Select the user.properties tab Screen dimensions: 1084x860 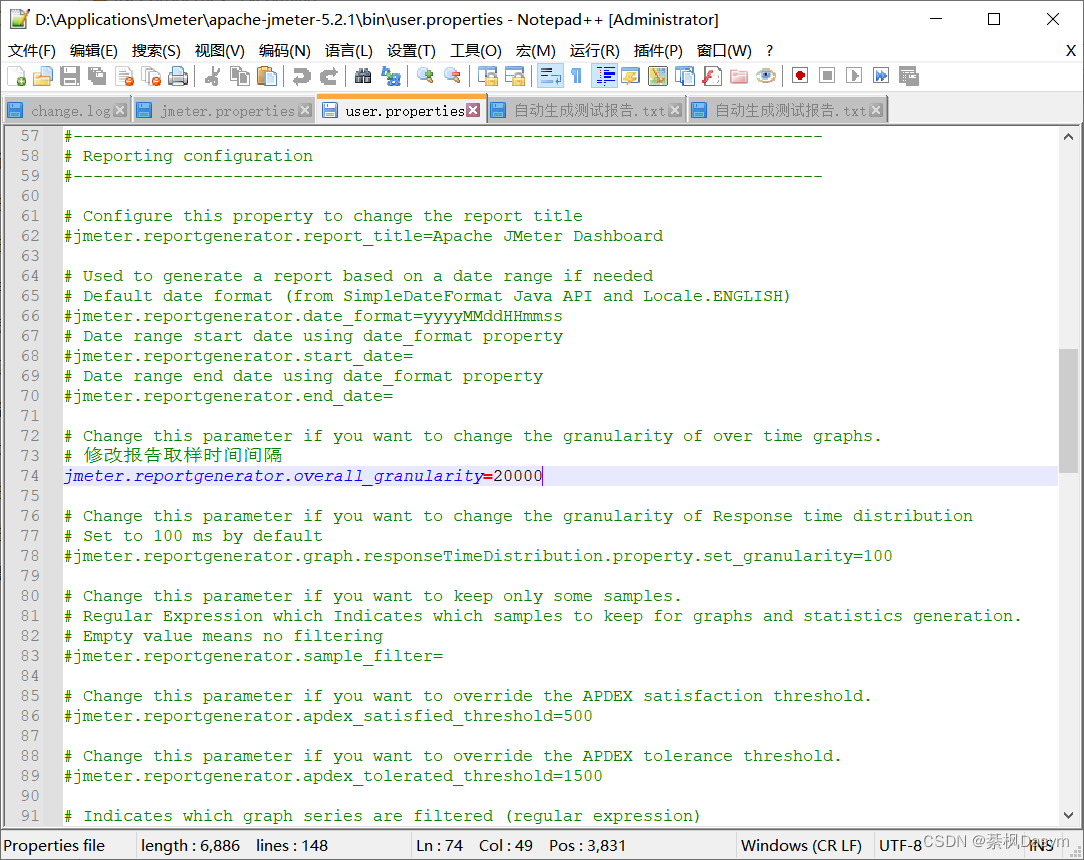pos(401,110)
